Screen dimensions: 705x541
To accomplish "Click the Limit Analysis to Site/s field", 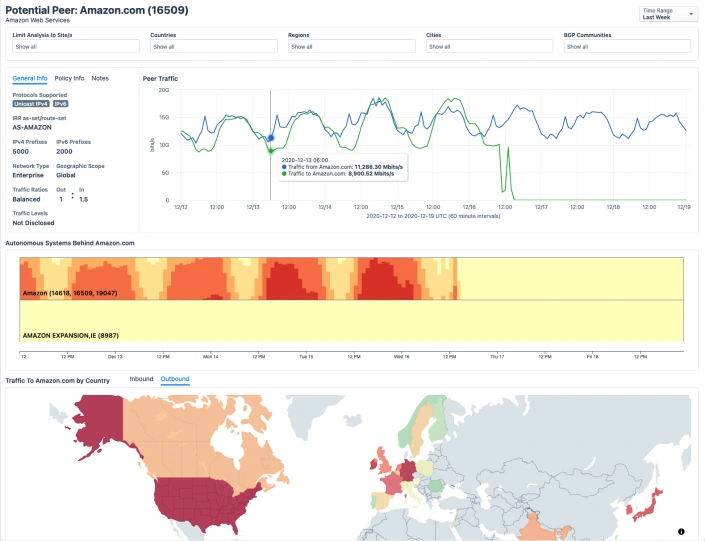I will pos(76,46).
